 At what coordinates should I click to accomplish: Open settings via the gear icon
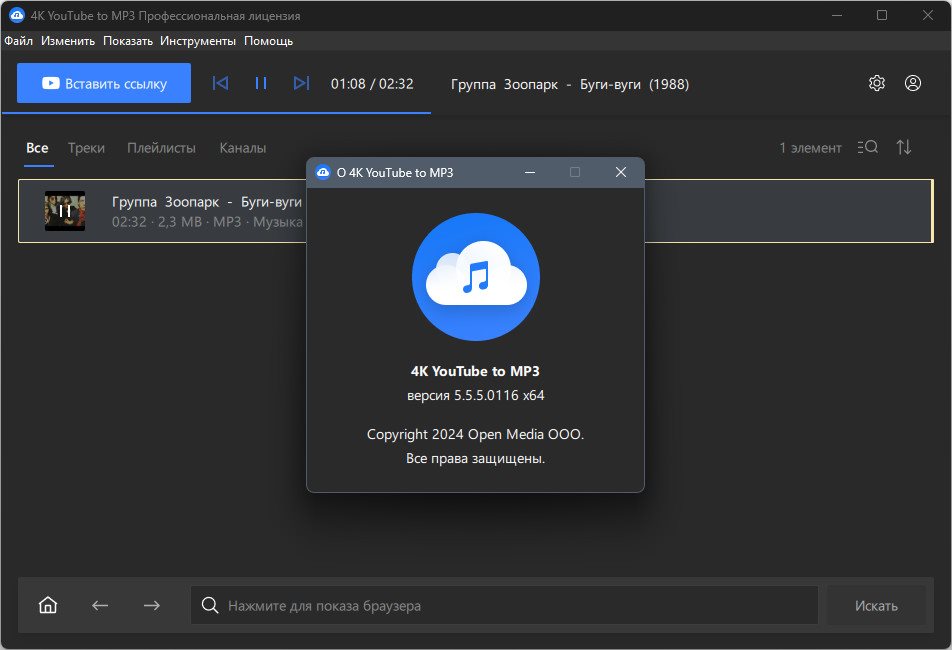[x=877, y=84]
